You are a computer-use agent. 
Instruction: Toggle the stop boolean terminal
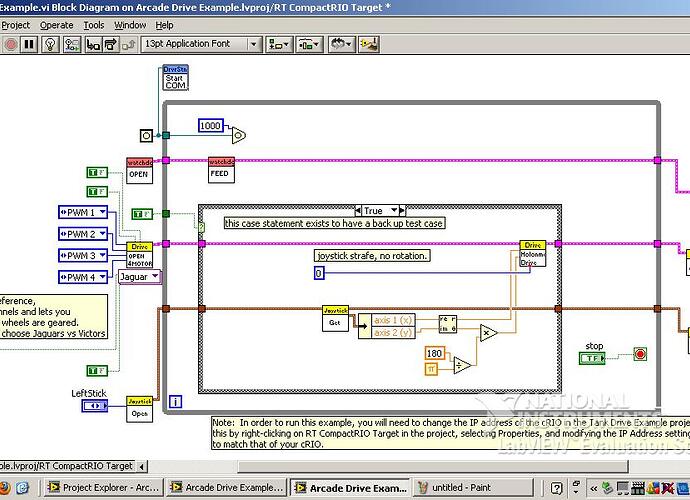point(592,358)
